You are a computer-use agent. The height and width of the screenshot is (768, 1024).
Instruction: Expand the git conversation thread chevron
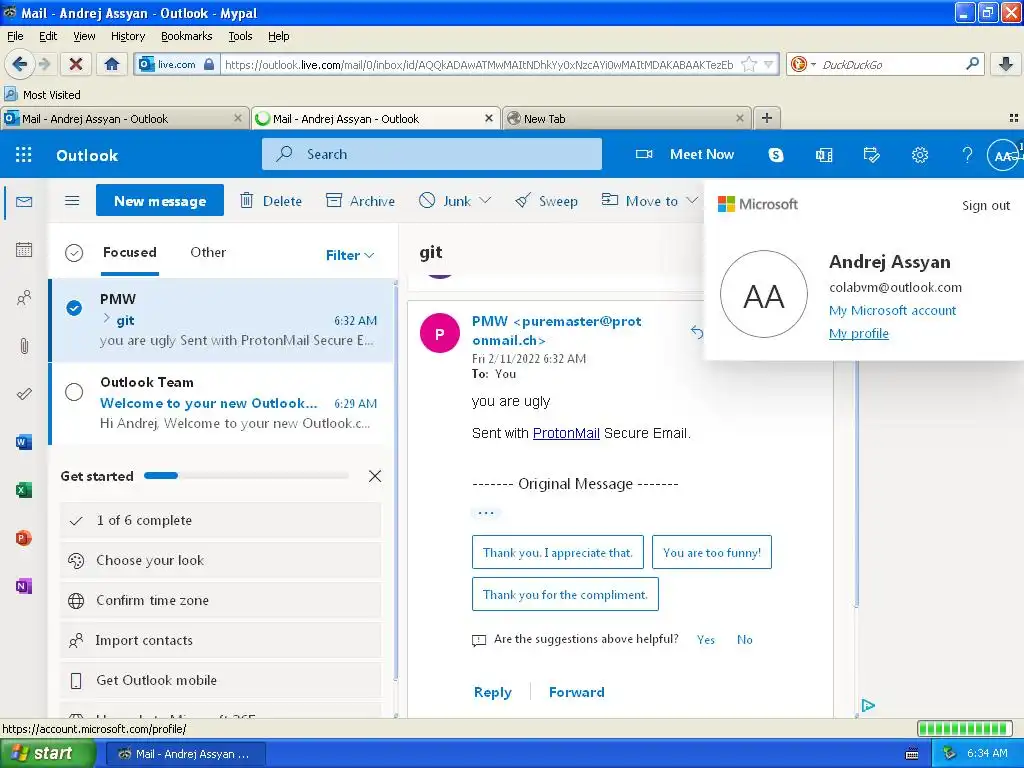tap(106, 319)
